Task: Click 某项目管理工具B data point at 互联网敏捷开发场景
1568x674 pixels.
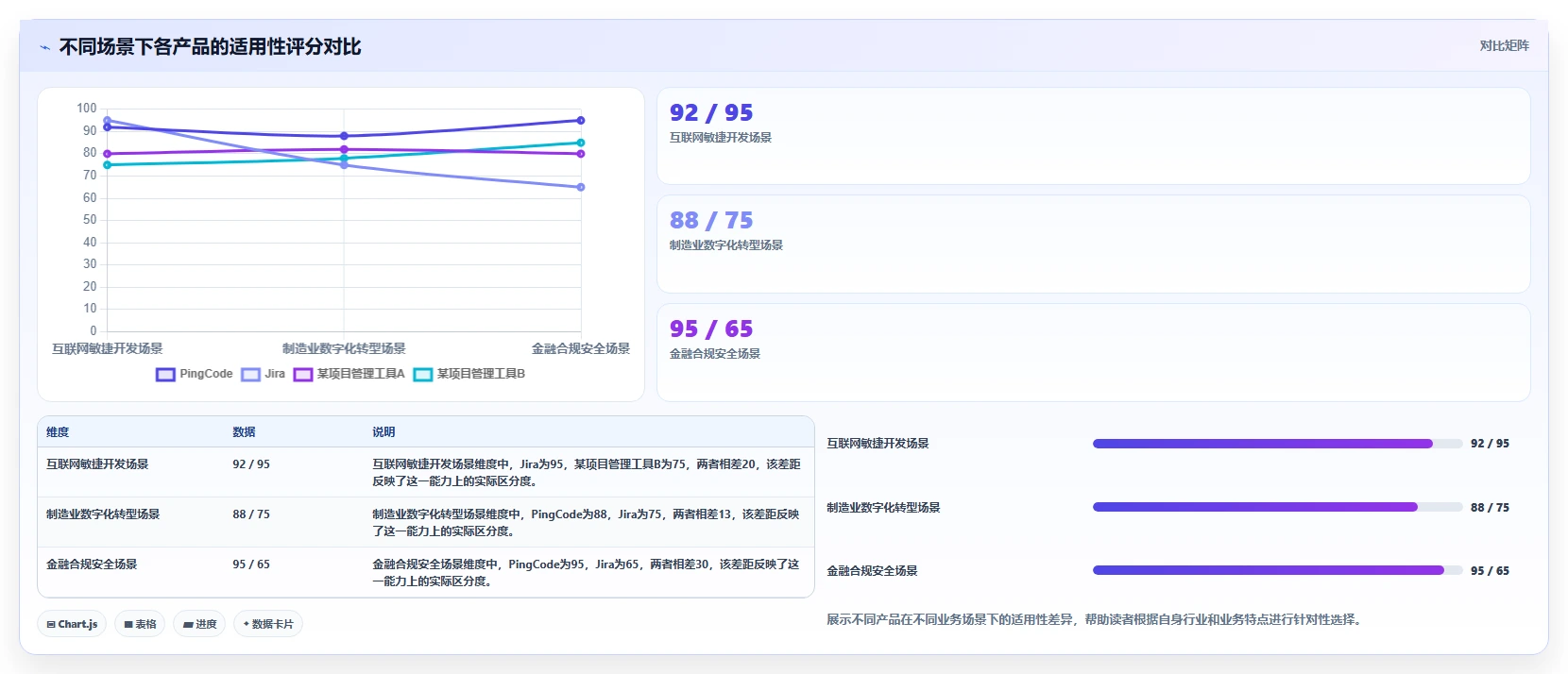Action: tap(107, 165)
